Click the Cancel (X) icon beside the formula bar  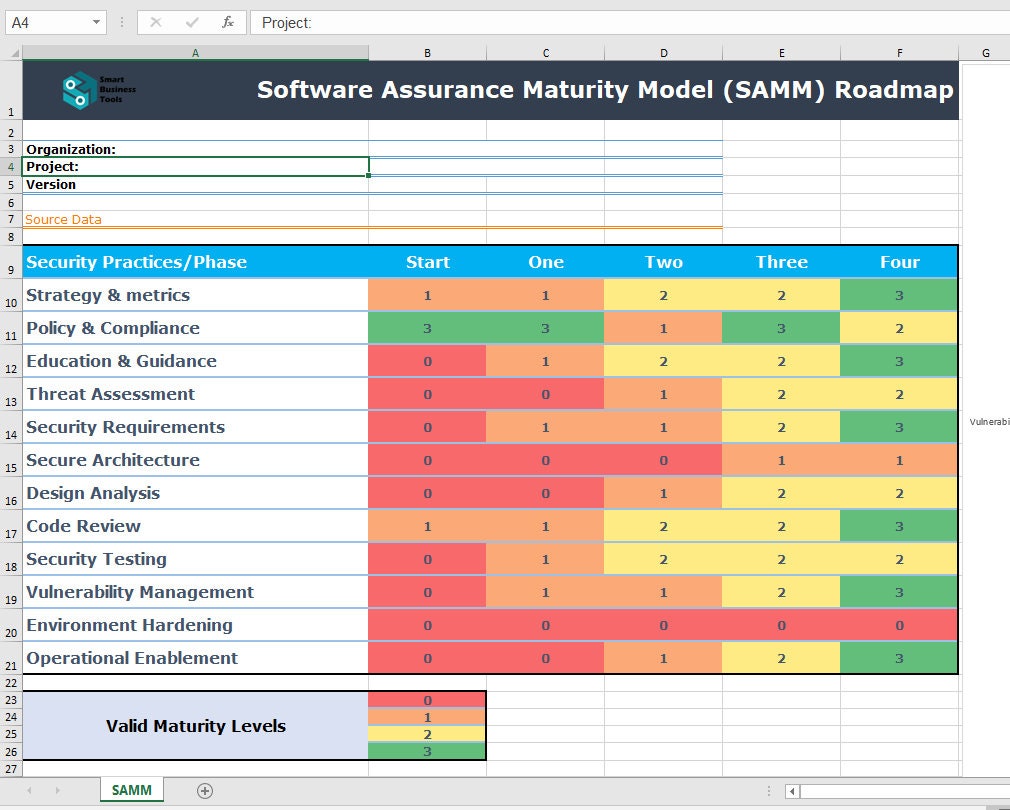point(158,22)
